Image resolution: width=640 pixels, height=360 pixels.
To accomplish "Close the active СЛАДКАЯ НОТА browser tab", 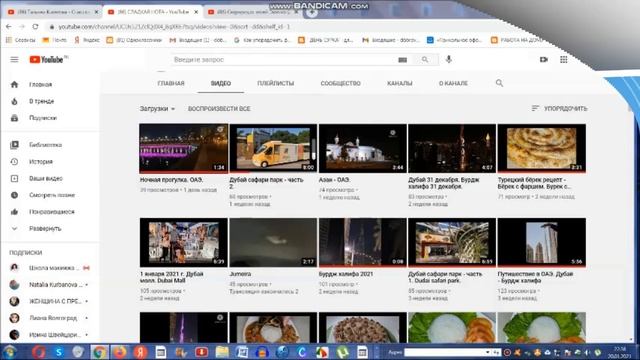I will 196,12.
